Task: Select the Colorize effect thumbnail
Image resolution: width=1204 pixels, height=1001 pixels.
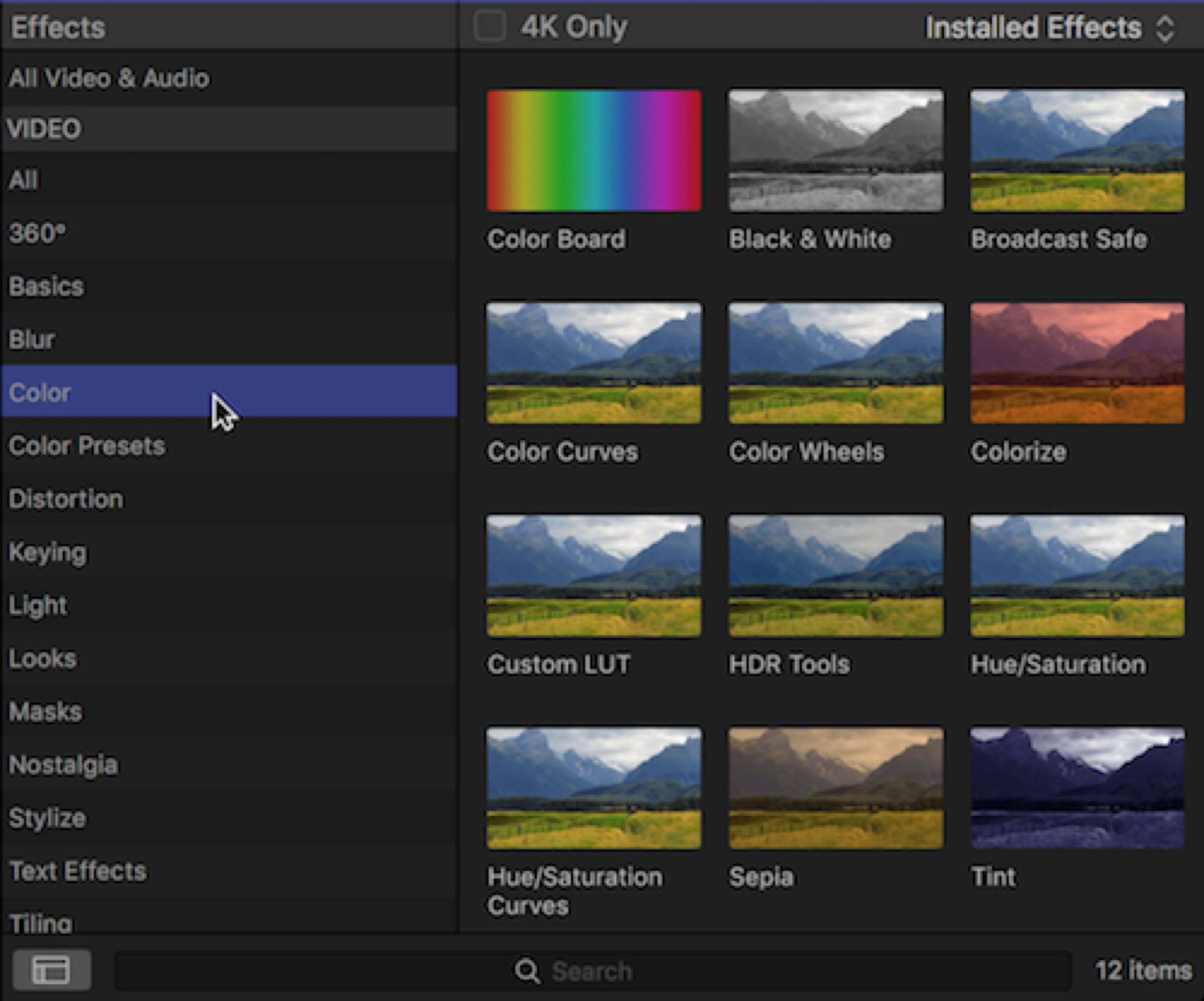Action: (x=1077, y=363)
